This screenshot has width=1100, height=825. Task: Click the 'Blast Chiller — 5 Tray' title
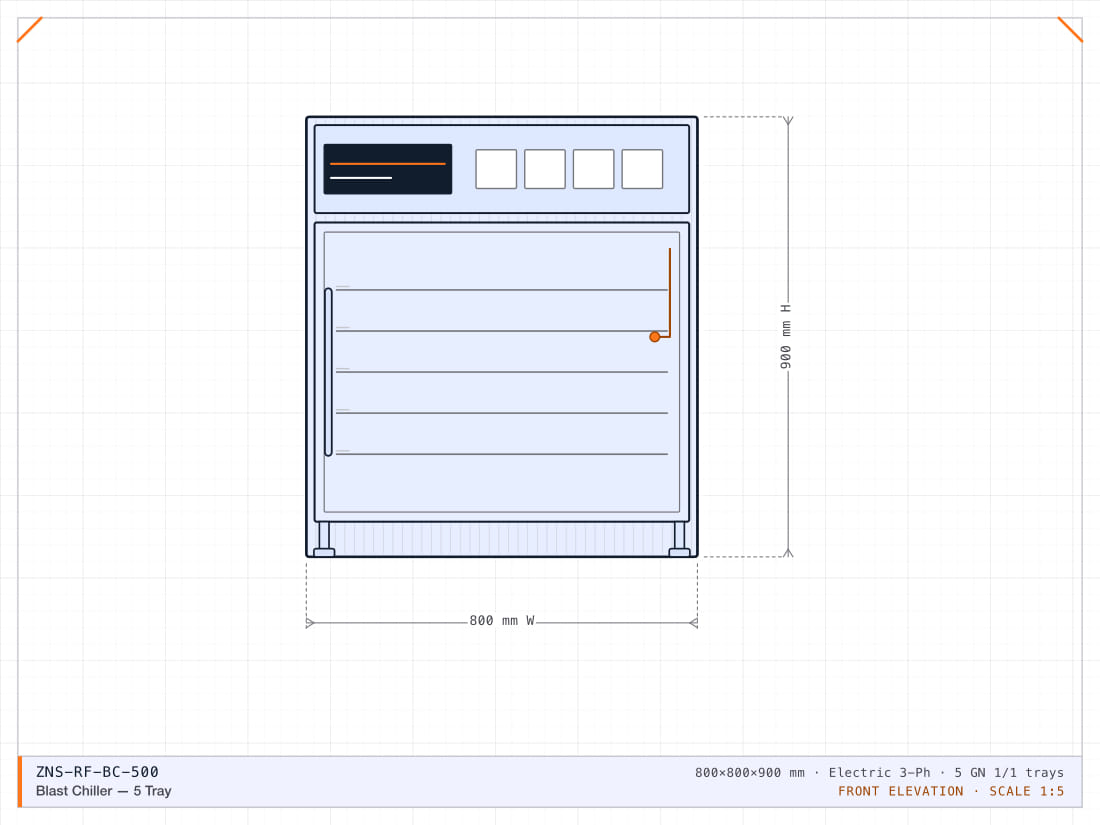coord(104,791)
